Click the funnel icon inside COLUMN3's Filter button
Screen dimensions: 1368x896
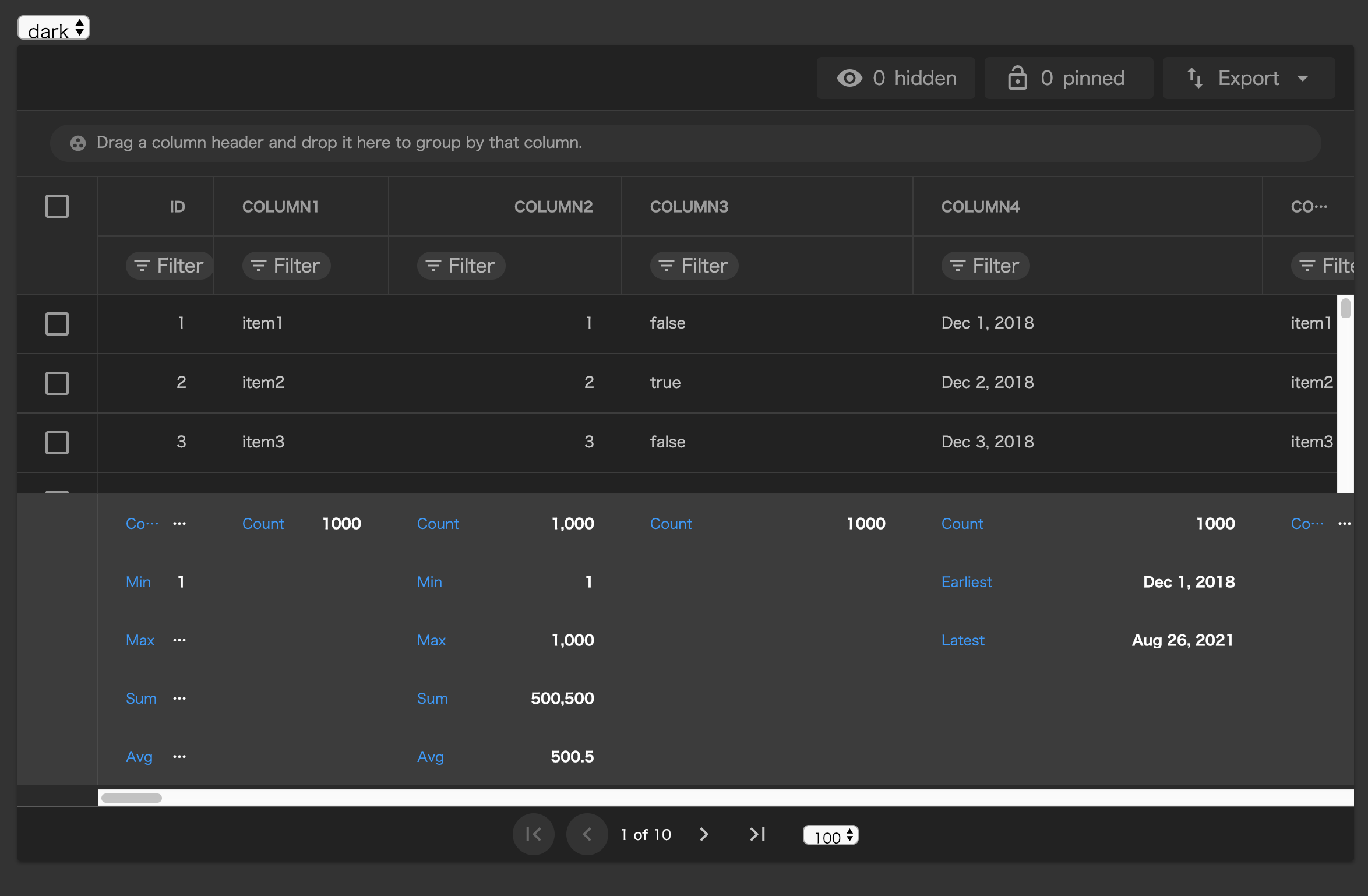click(665, 265)
